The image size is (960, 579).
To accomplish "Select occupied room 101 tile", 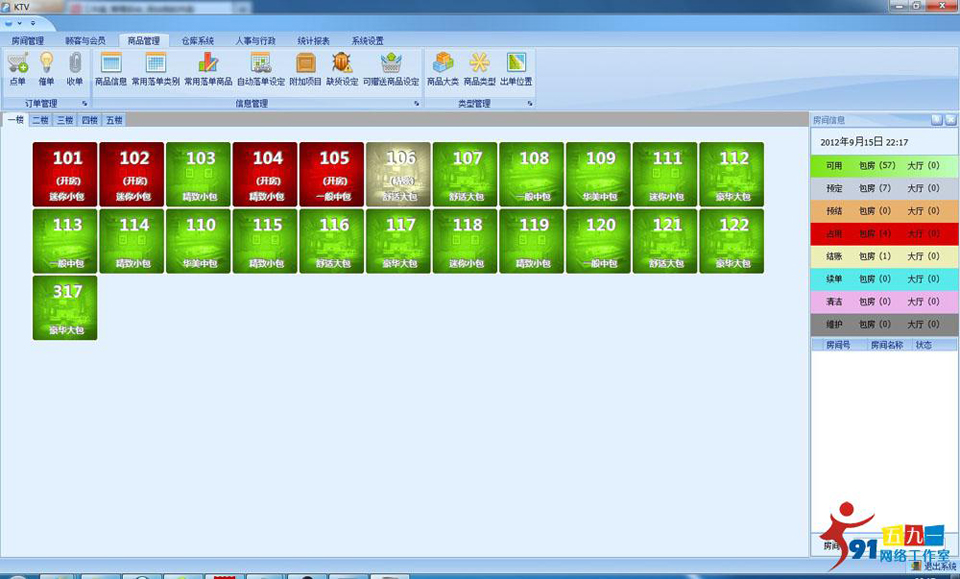I will pos(65,174).
